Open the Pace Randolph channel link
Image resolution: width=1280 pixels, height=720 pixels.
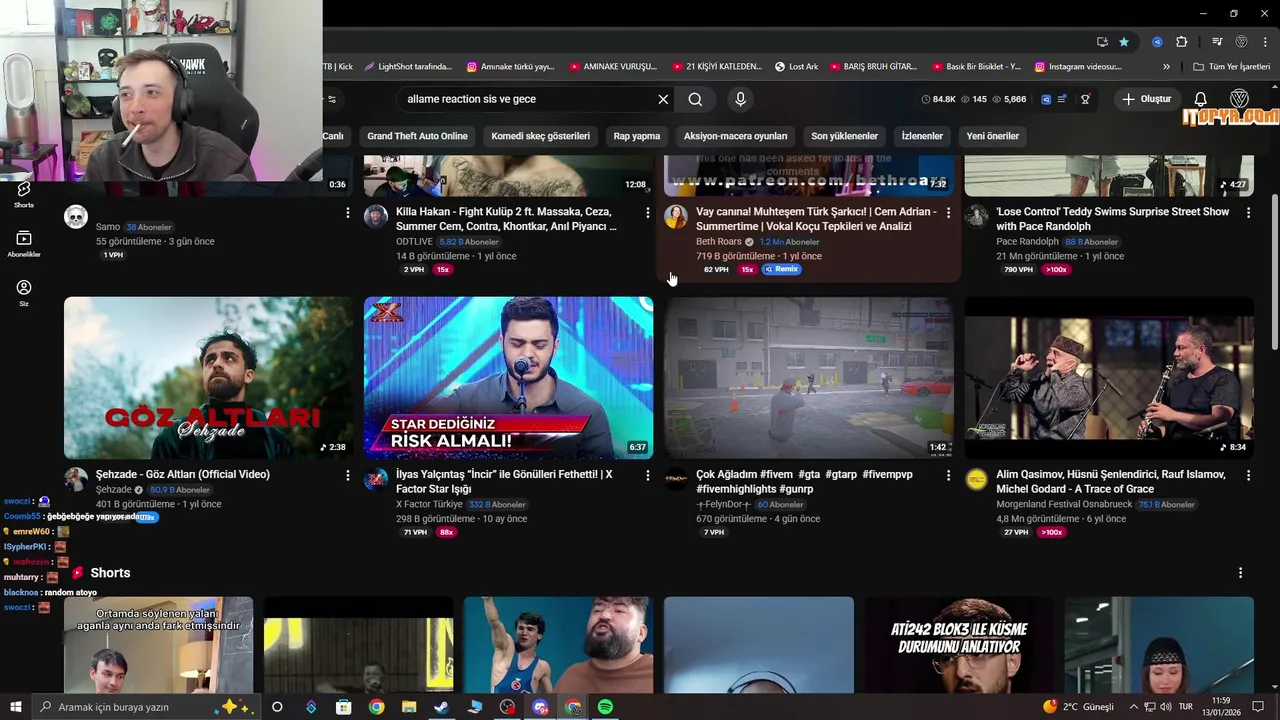(x=1027, y=241)
